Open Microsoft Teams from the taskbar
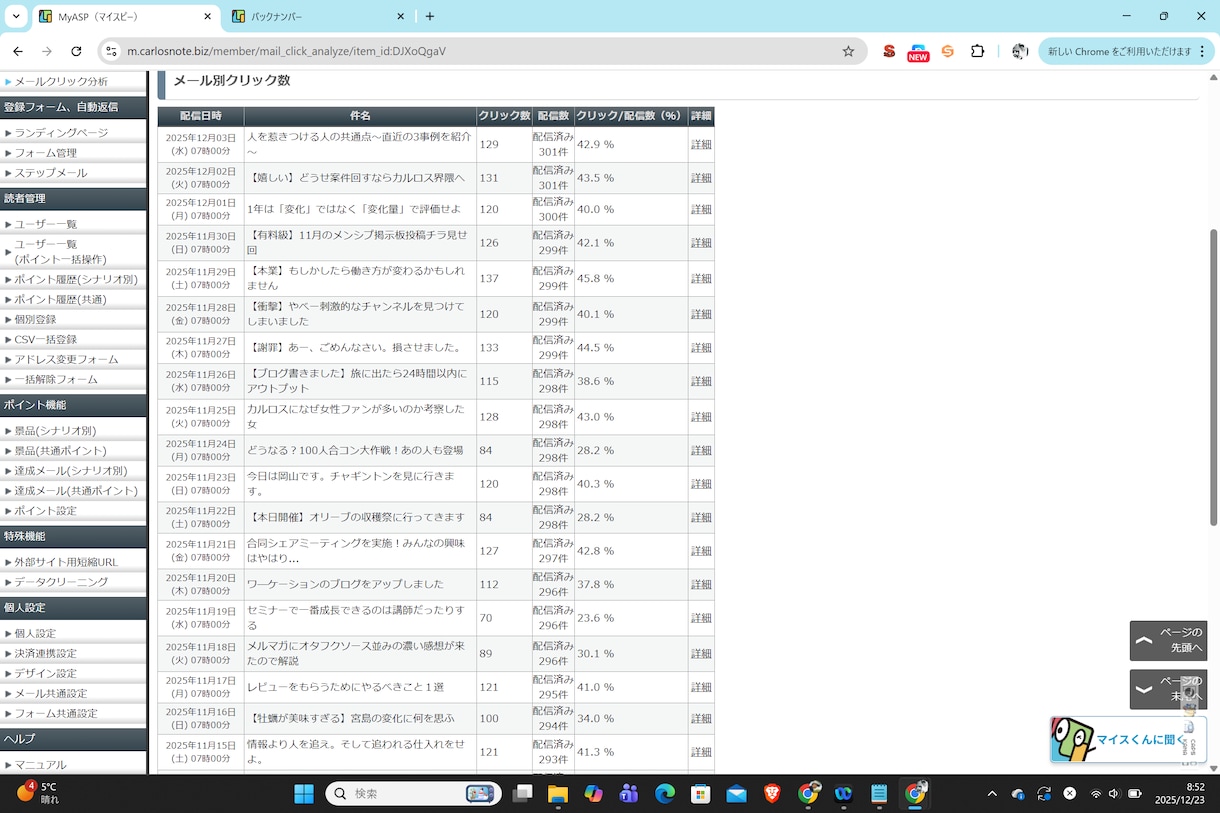Screen dimensions: 1220x813 tap(629, 793)
